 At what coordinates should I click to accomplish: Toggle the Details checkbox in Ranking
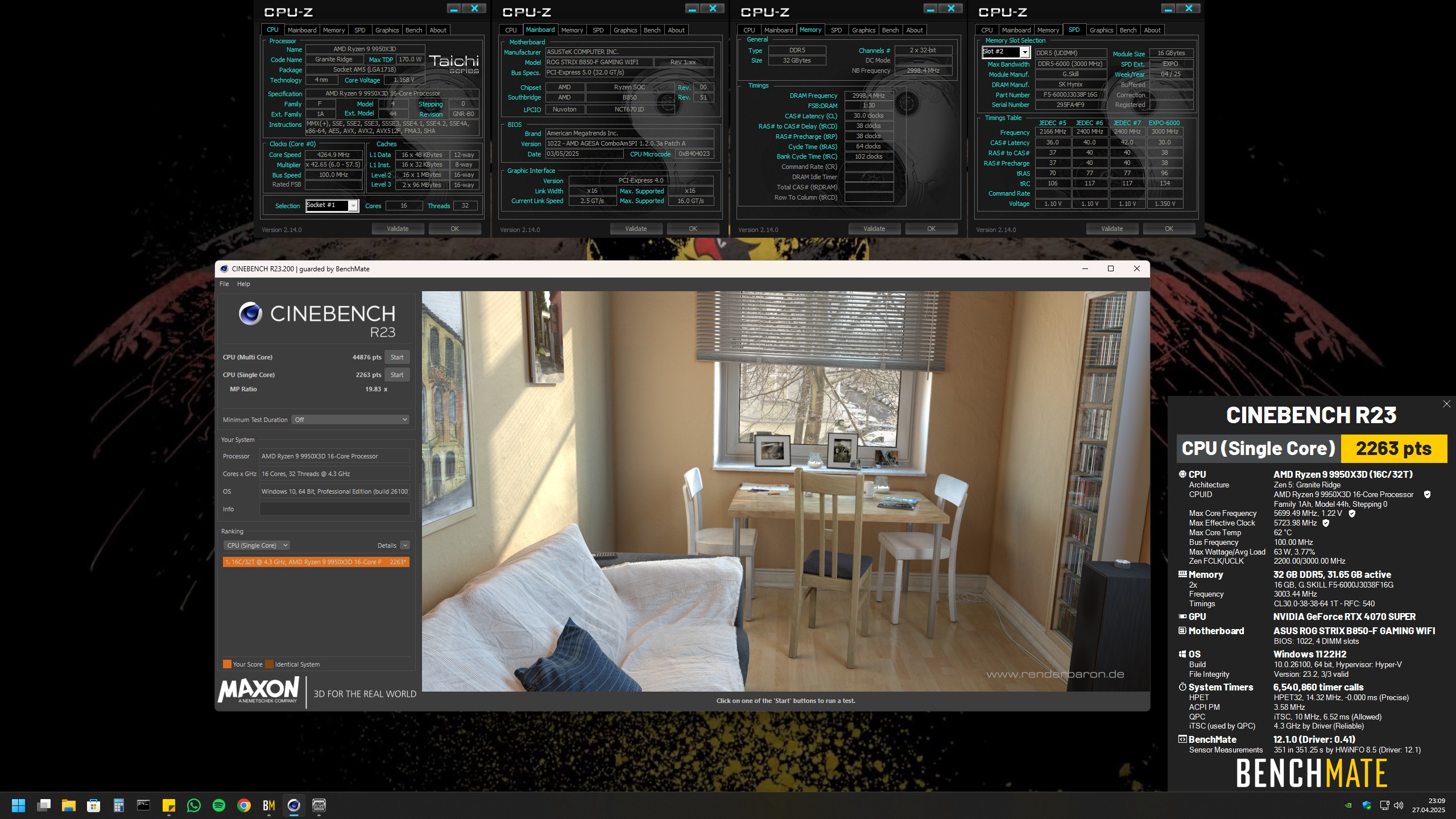point(405,545)
